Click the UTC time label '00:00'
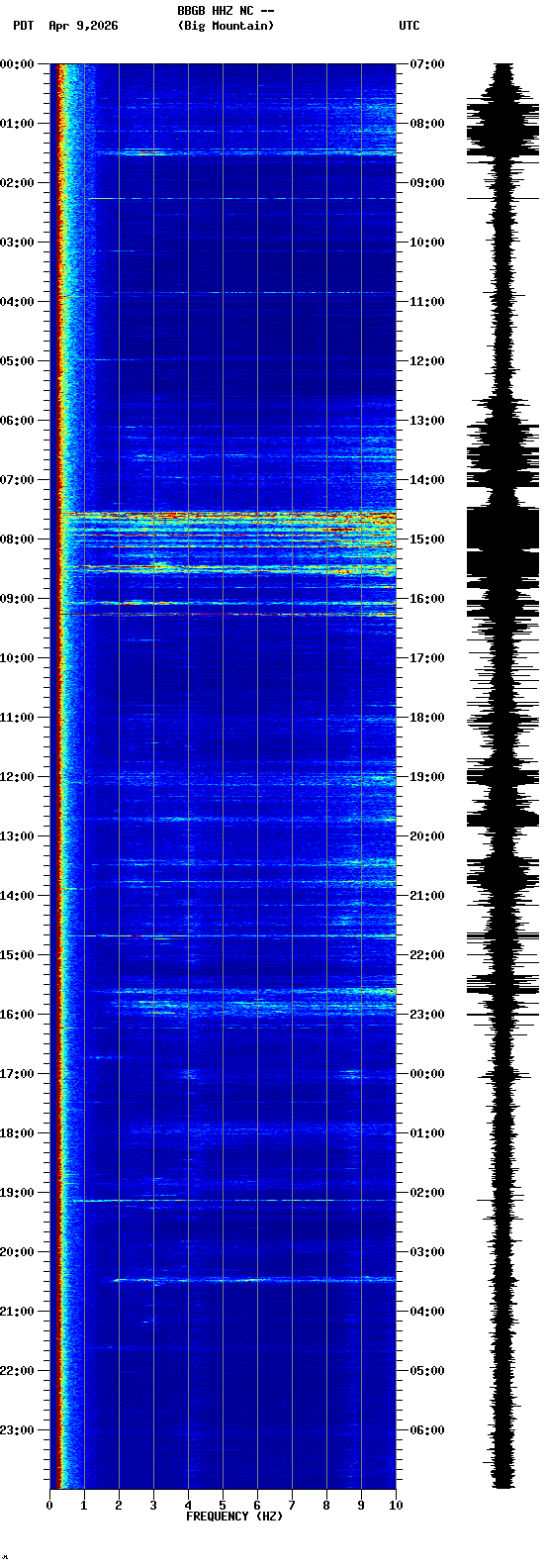 (427, 1074)
